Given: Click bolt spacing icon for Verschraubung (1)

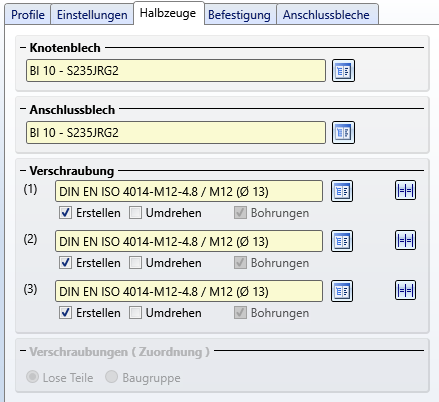Looking at the screenshot, I should 405,190.
